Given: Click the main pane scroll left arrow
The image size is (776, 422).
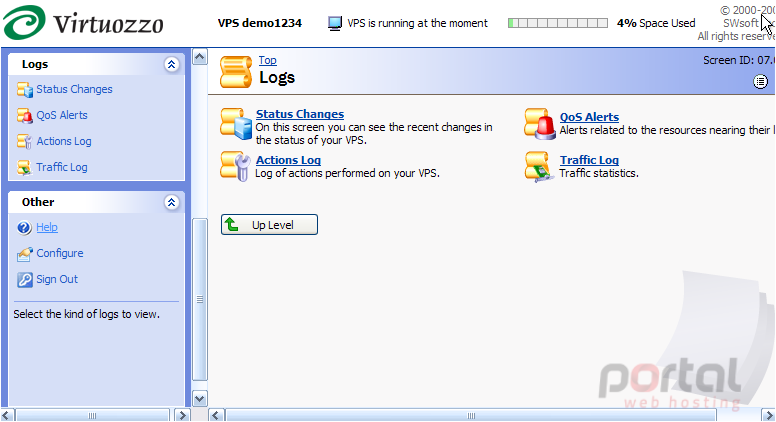Looking at the screenshot, I should (x=216, y=416).
